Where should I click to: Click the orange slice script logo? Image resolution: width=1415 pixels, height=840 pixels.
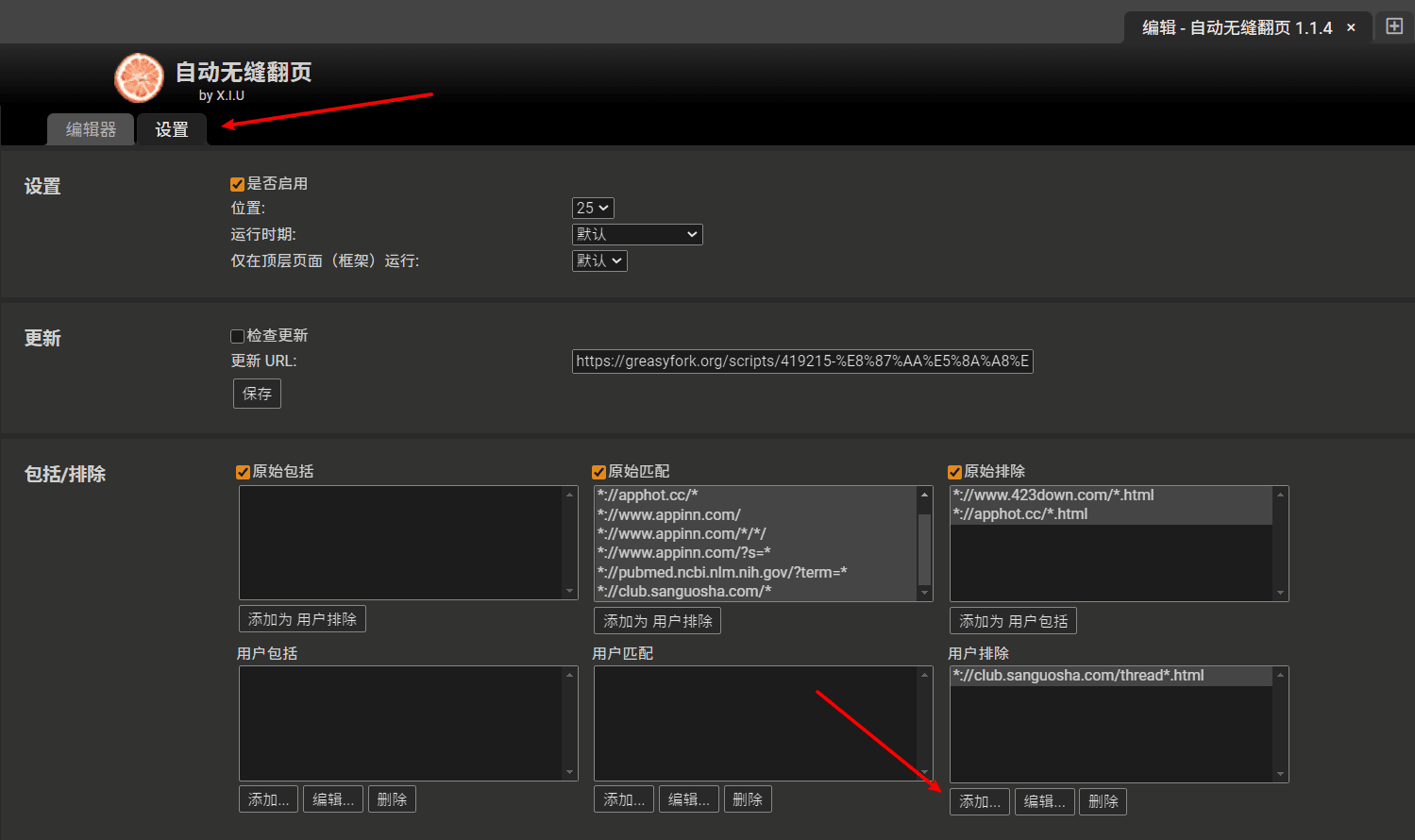point(139,77)
